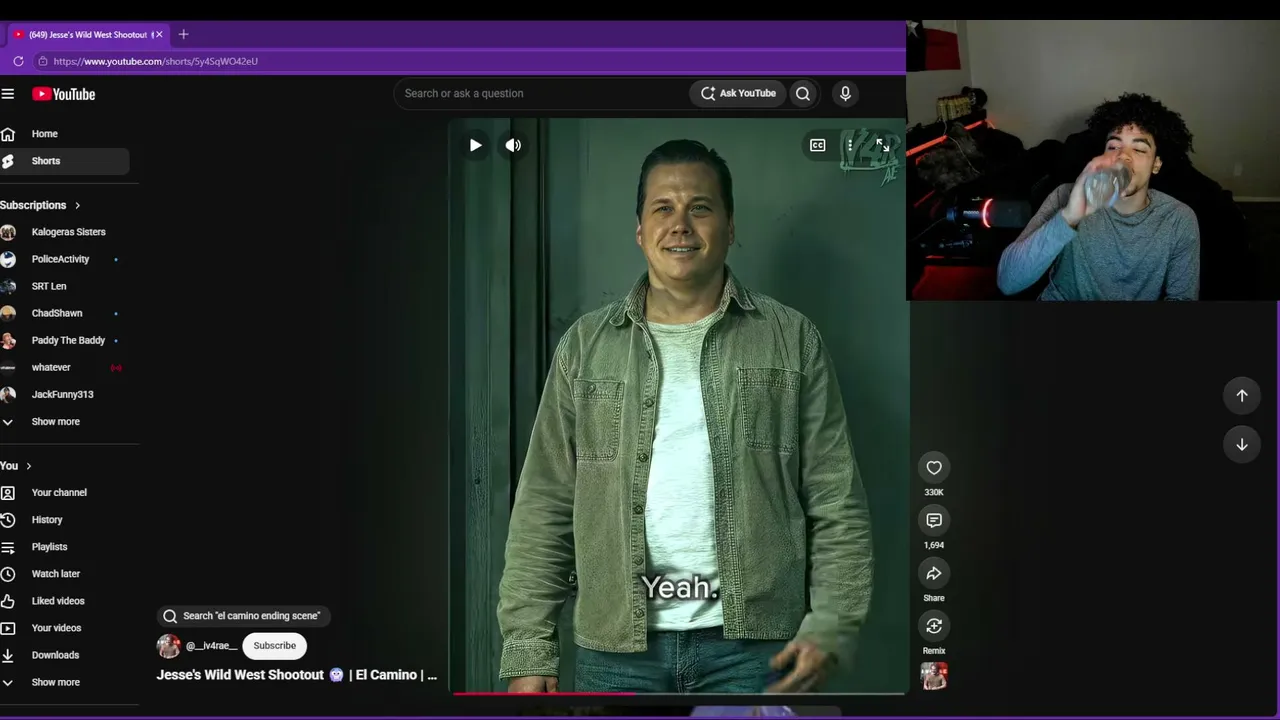Enter fullscreen on the Short
The image size is (1280, 720).
coord(882,145)
